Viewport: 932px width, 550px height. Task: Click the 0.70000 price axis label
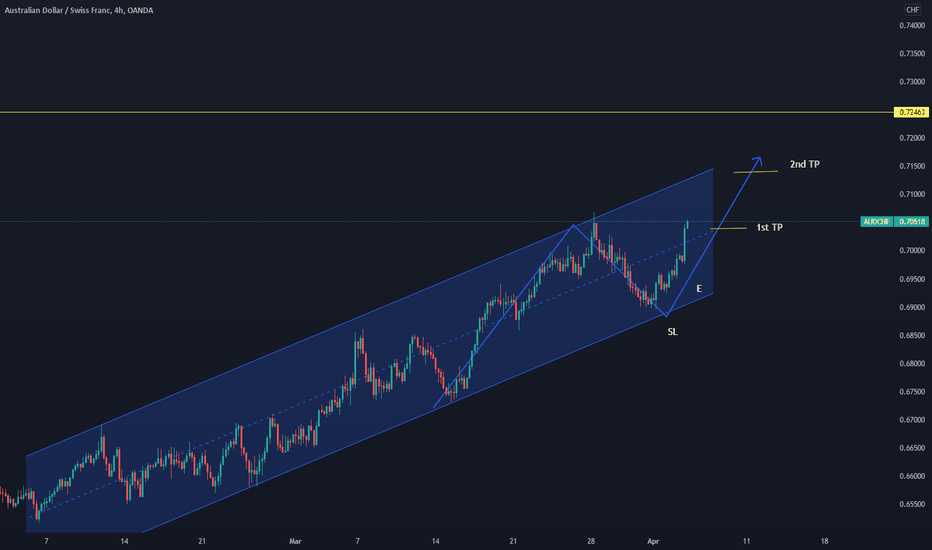[912, 251]
